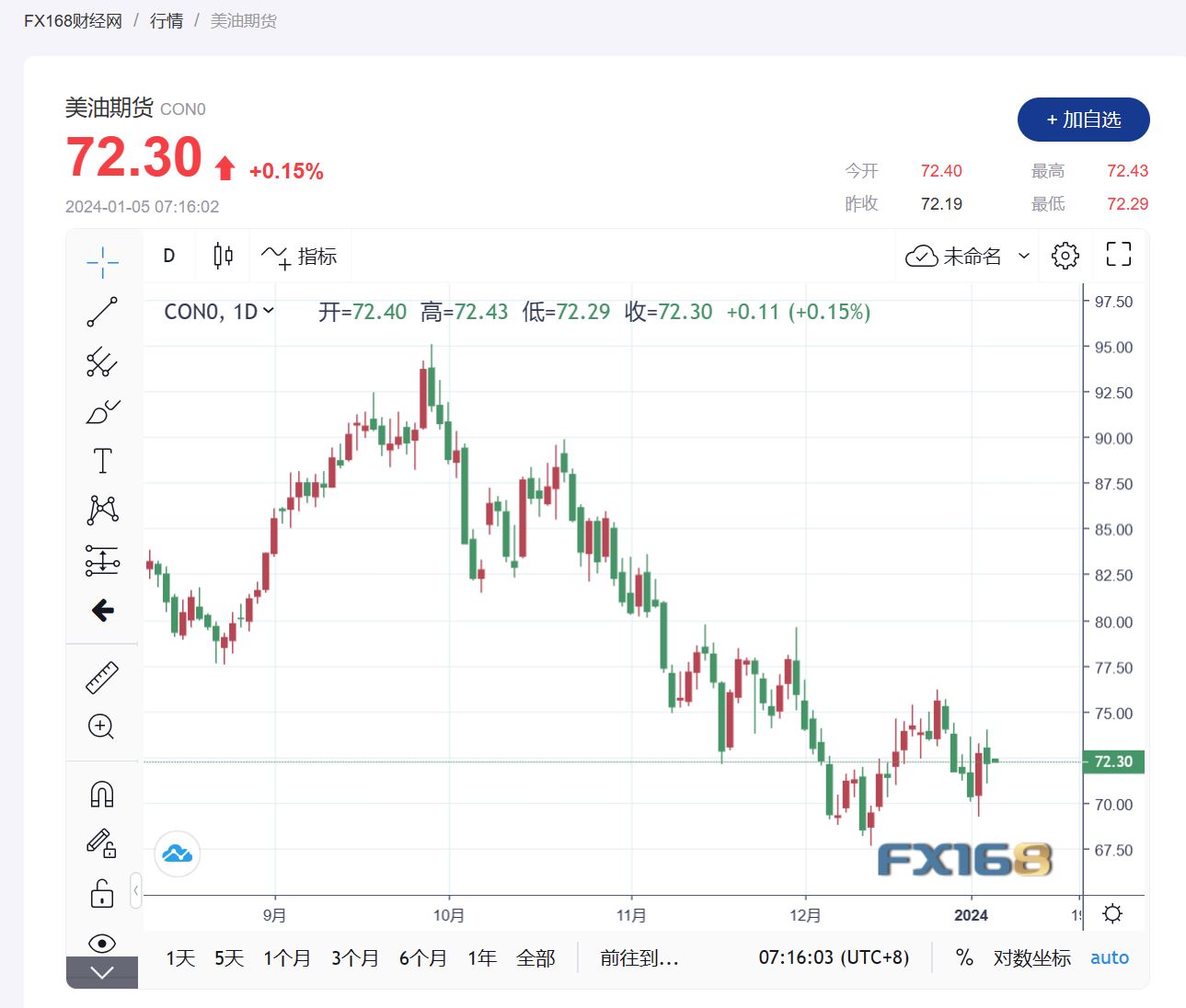Image resolution: width=1186 pixels, height=1008 pixels.
Task: Select the 3个月 time range
Action: (x=355, y=958)
